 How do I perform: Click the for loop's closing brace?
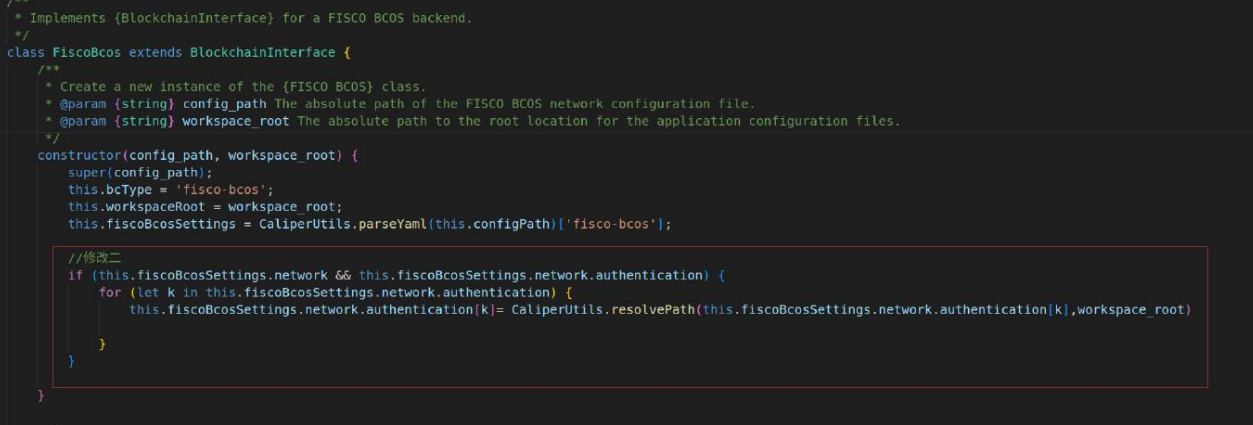(x=102, y=343)
